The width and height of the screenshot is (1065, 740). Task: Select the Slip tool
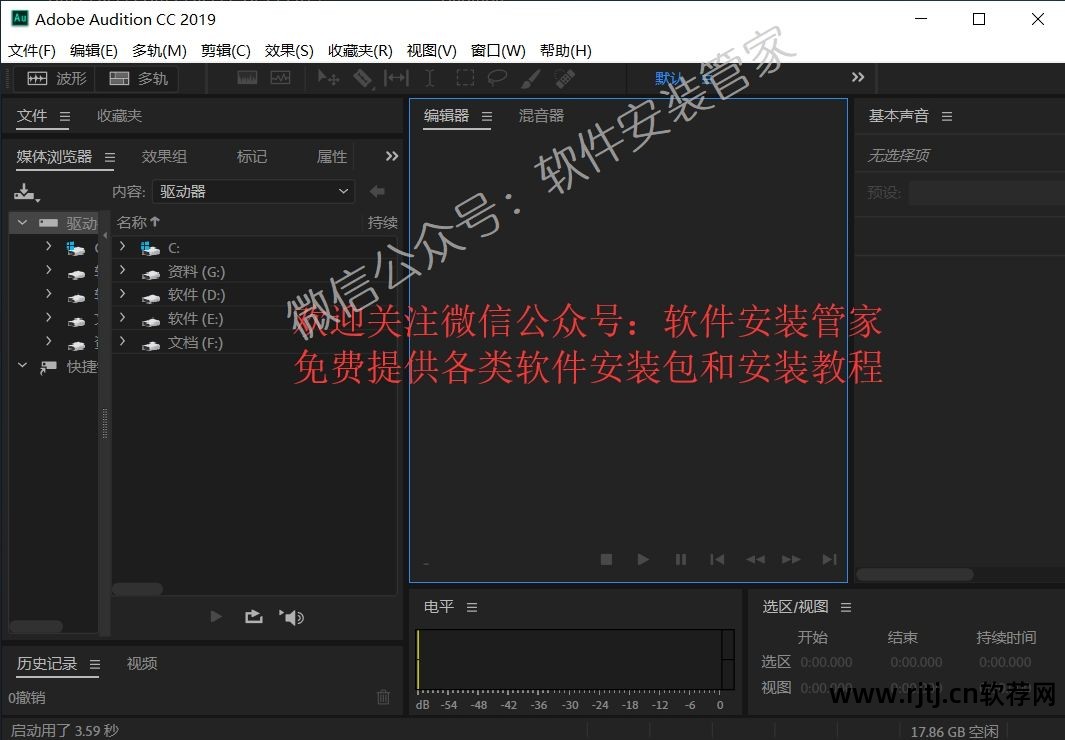[x=396, y=79]
